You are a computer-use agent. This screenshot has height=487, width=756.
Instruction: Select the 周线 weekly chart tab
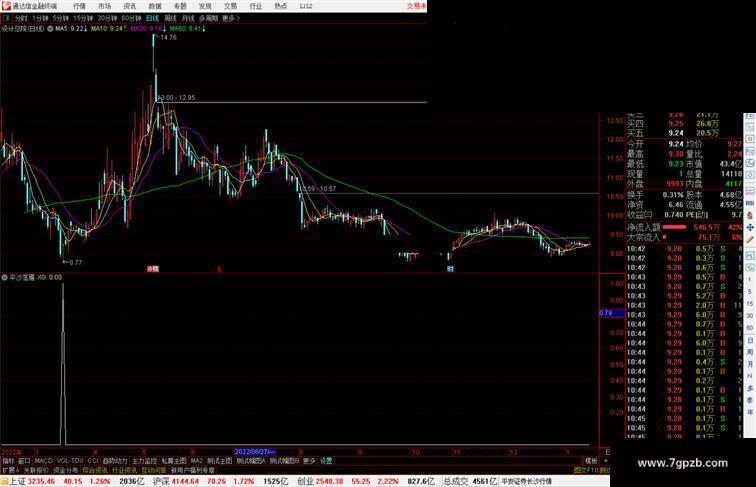[x=170, y=18]
